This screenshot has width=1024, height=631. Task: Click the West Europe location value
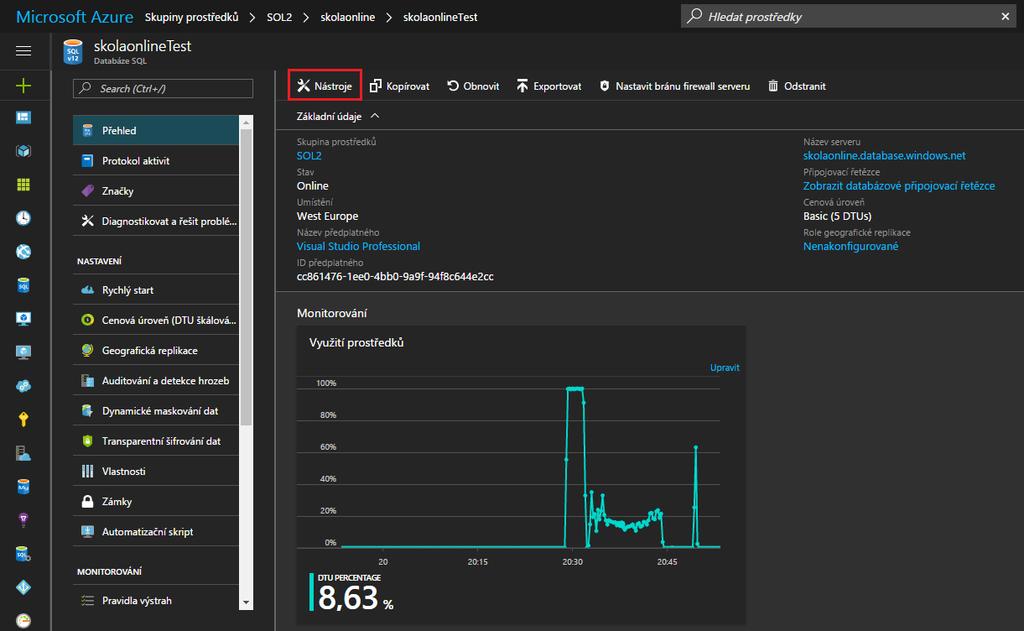pos(327,216)
